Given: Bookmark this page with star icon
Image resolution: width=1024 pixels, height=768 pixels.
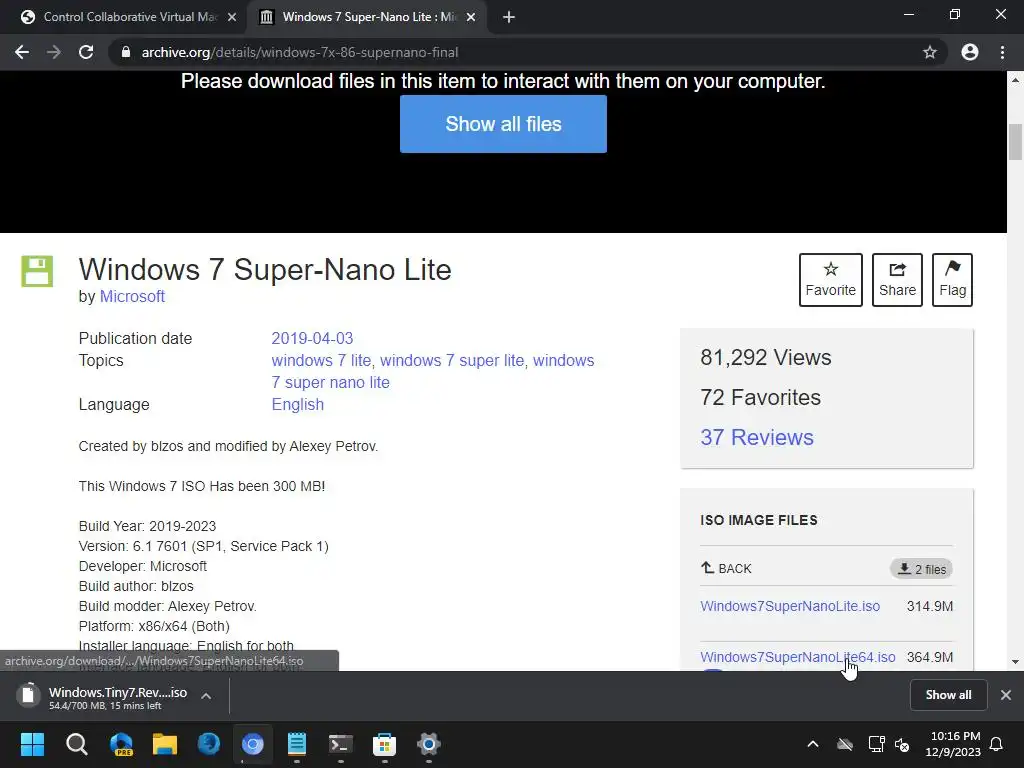Looking at the screenshot, I should pos(929,52).
